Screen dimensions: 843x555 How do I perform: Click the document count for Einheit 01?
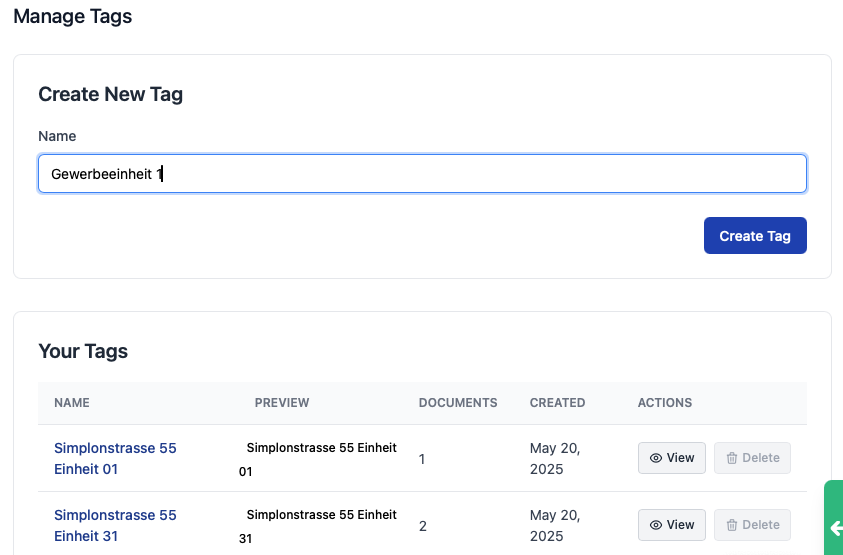click(x=422, y=459)
